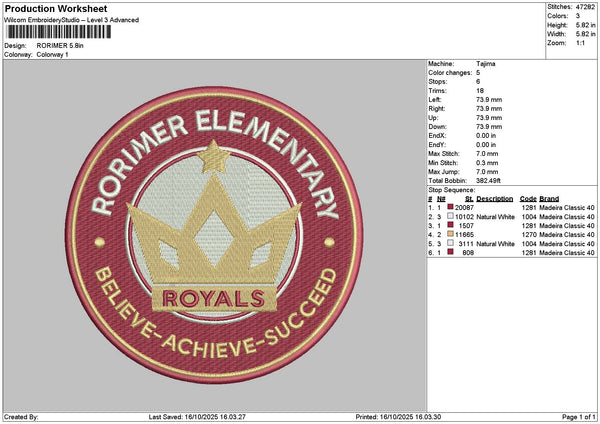Click the colorway value 'Colorway 1'

(x=52, y=55)
